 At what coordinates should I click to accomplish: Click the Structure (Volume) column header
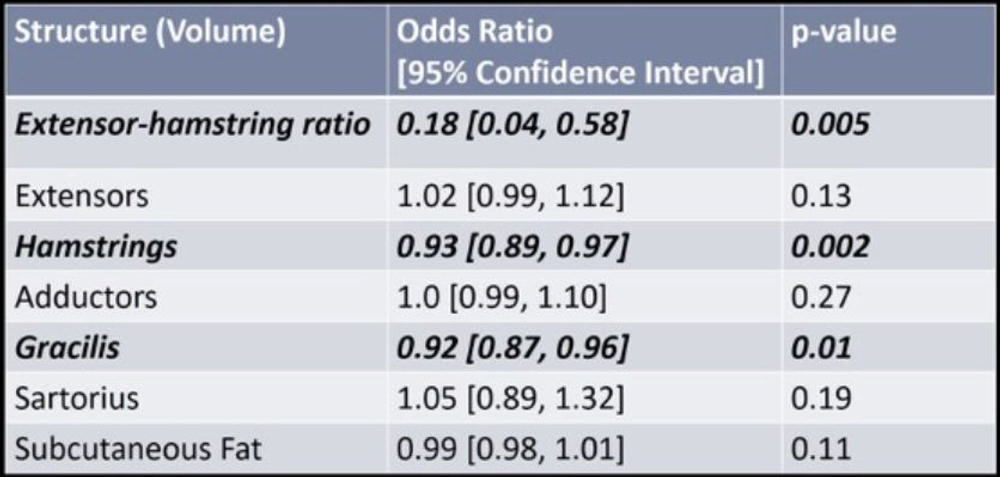pos(152,32)
